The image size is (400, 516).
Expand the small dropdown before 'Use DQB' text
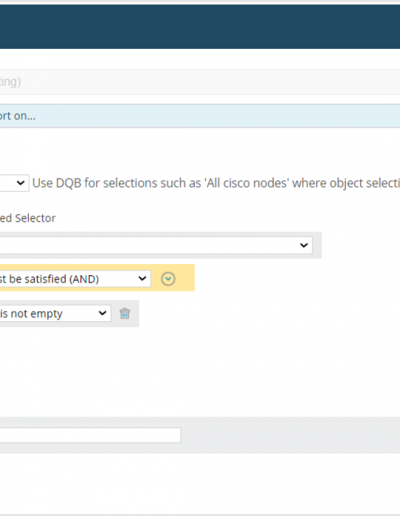tap(15, 183)
